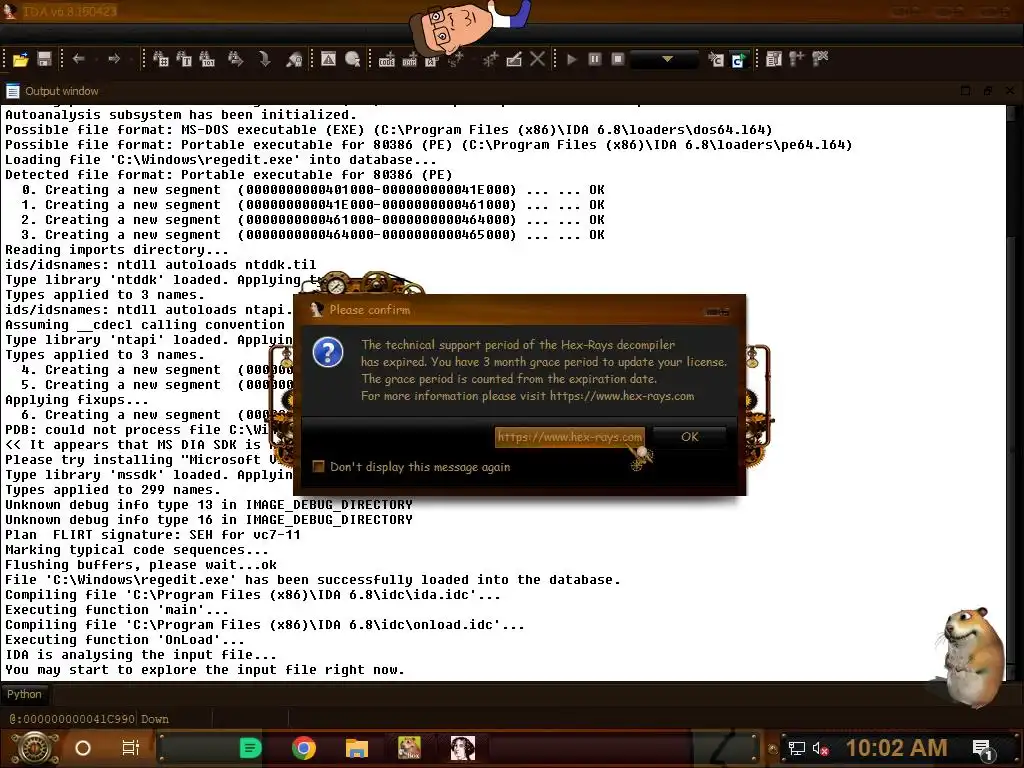Viewport: 1024px width, 768px height.
Task: Check 'Don't display this message again'
Action: pyautogui.click(x=318, y=466)
